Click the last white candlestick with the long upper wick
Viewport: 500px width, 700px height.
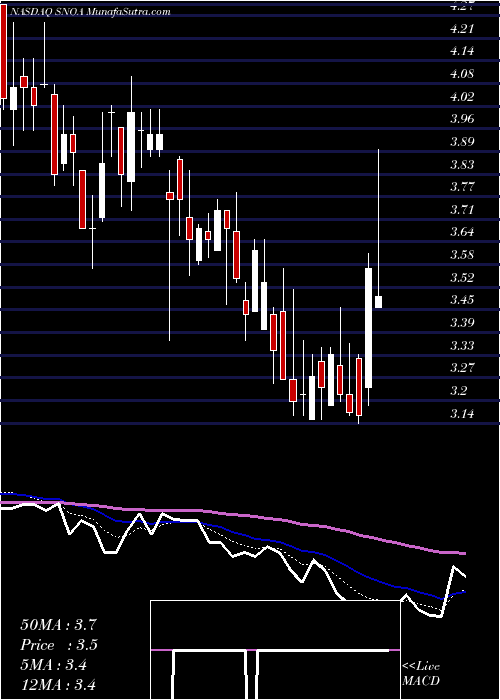(x=379, y=229)
